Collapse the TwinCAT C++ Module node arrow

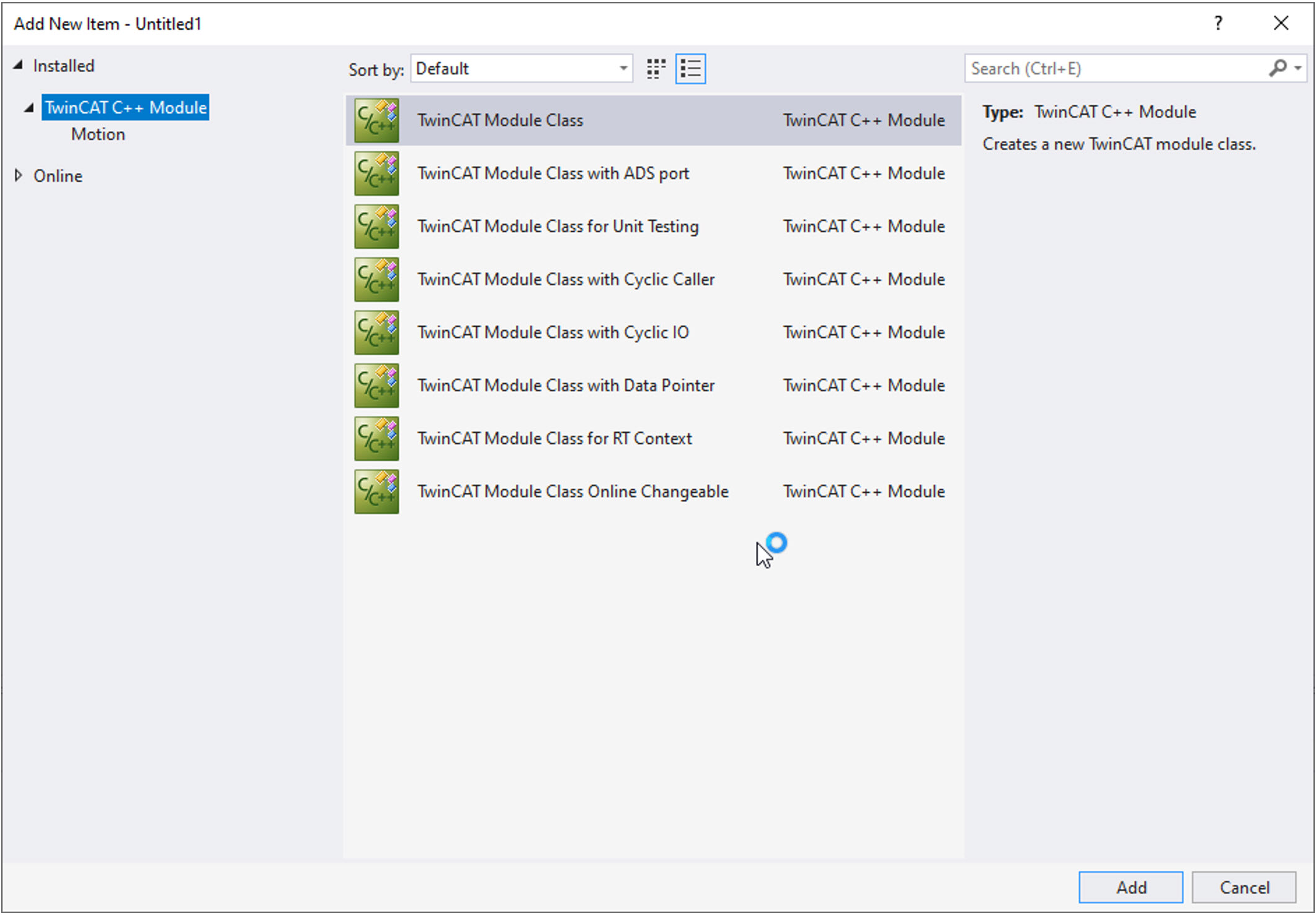tap(29, 108)
